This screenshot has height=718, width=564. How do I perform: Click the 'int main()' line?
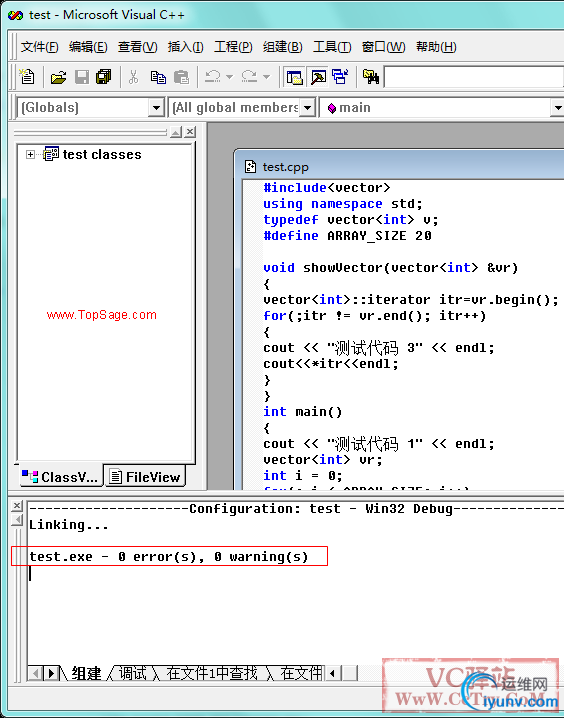pyautogui.click(x=303, y=412)
